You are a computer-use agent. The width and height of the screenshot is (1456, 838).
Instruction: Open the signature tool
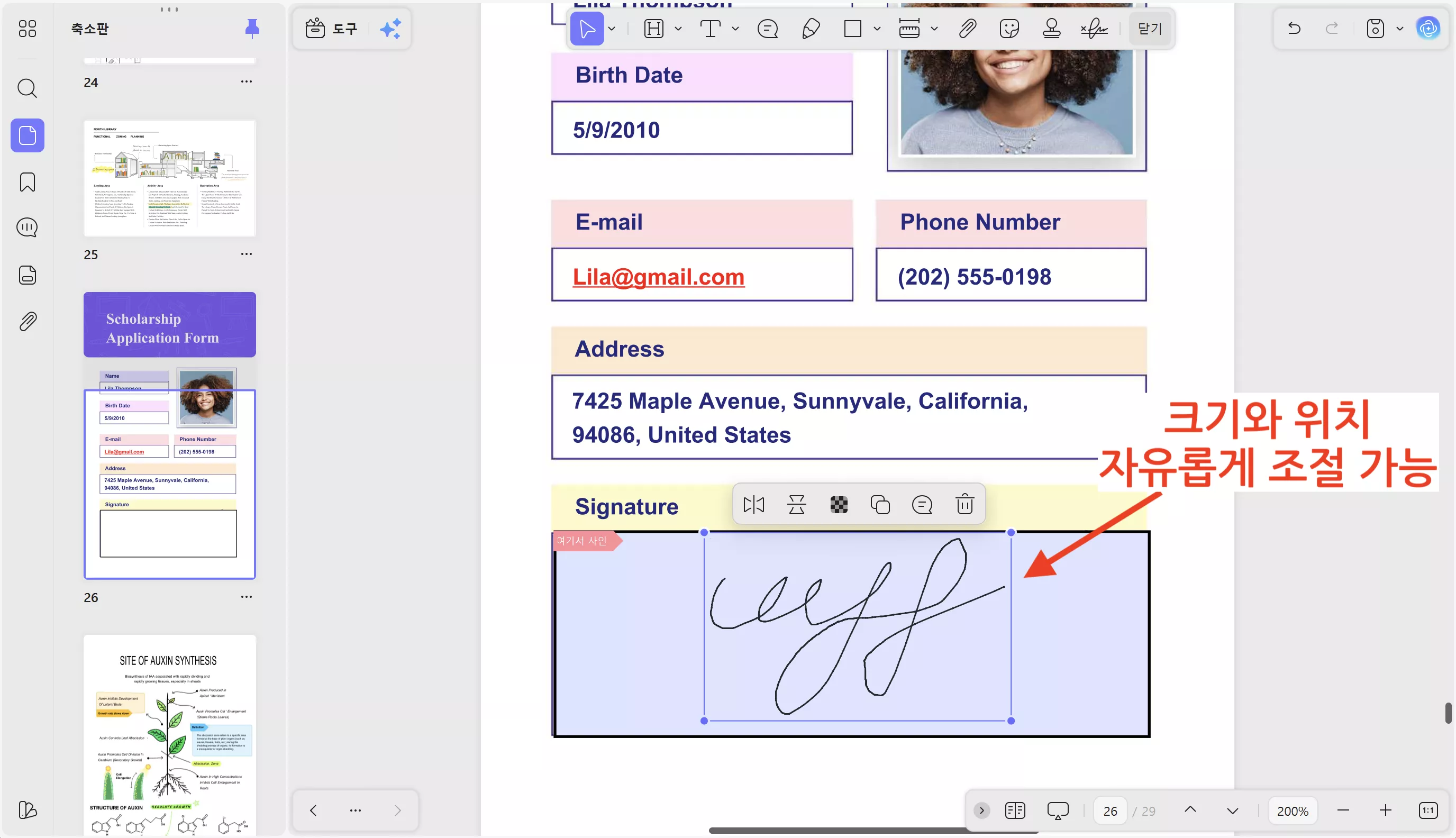coord(1094,28)
